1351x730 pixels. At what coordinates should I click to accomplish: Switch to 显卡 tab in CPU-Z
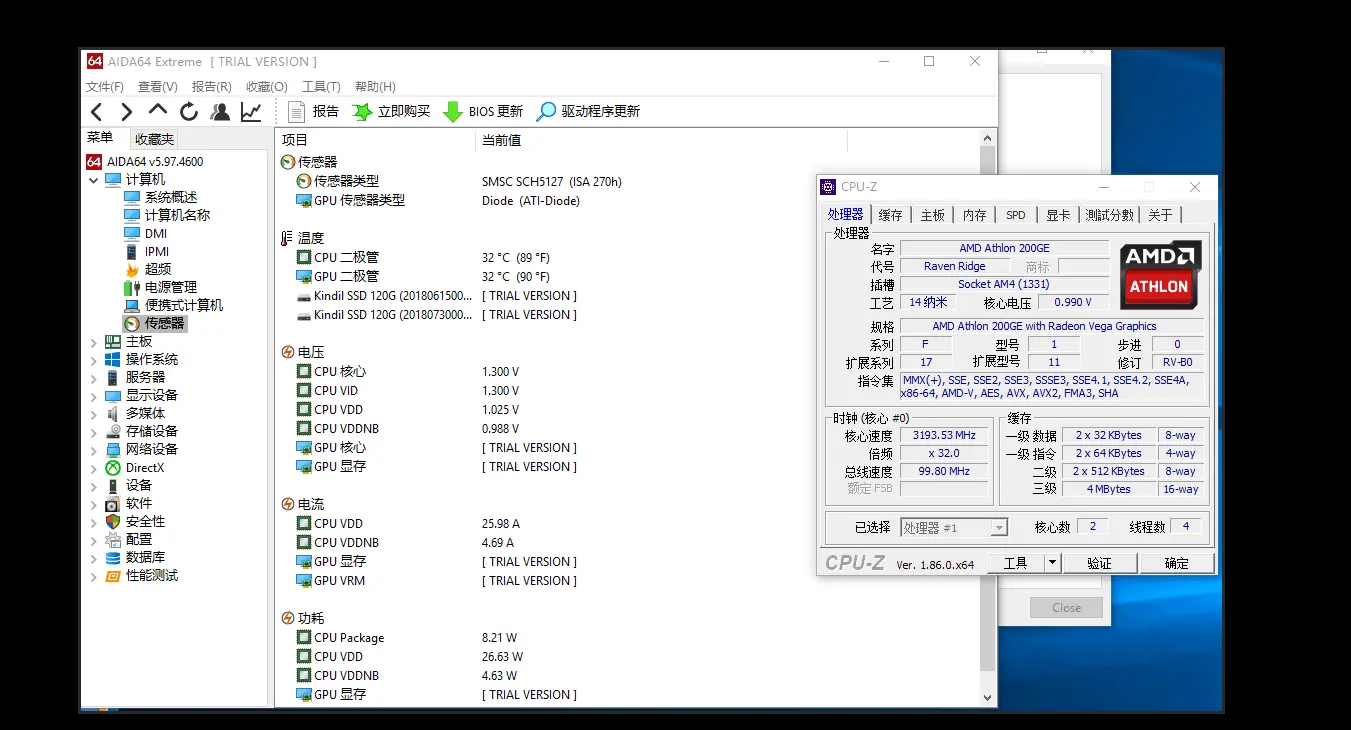(x=1058, y=215)
